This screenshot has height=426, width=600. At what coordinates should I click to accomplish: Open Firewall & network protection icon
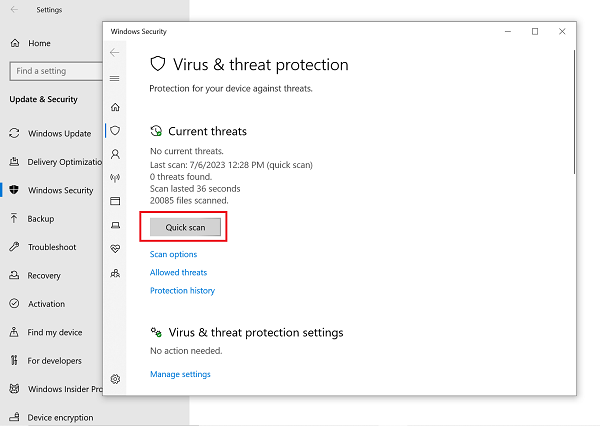coord(115,178)
